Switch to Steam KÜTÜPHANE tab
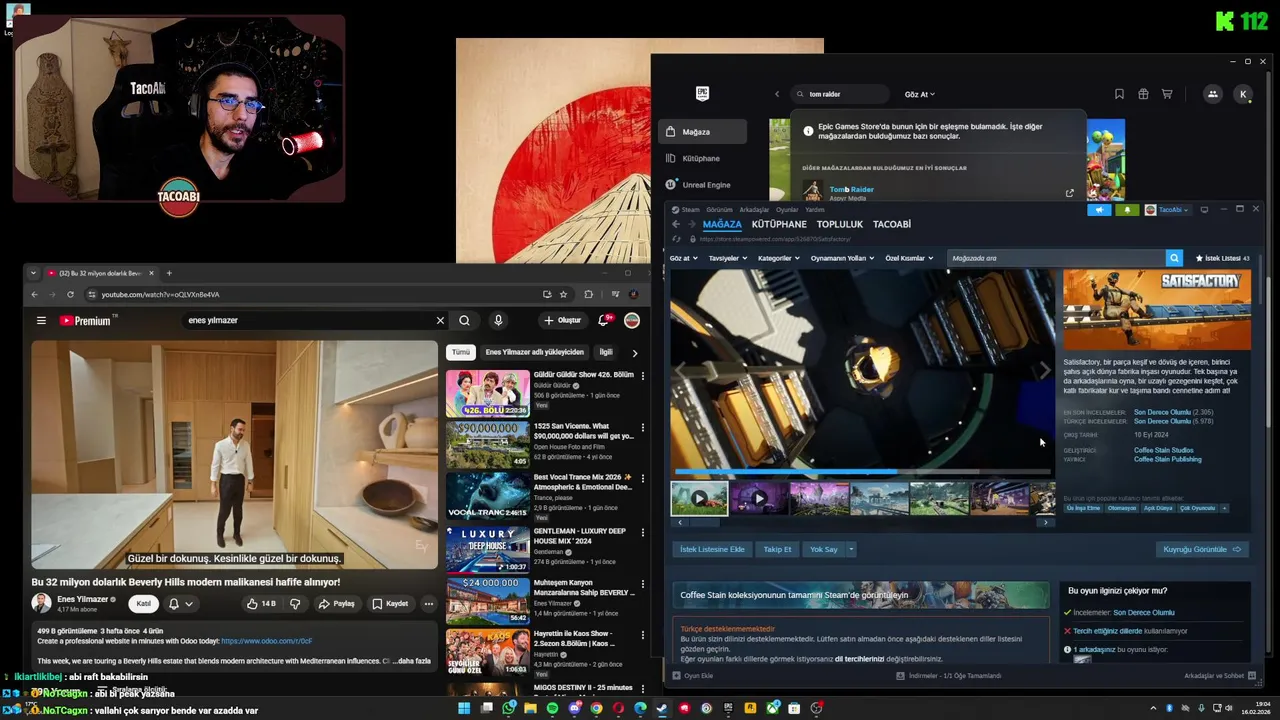This screenshot has width=1280, height=720. point(779,224)
